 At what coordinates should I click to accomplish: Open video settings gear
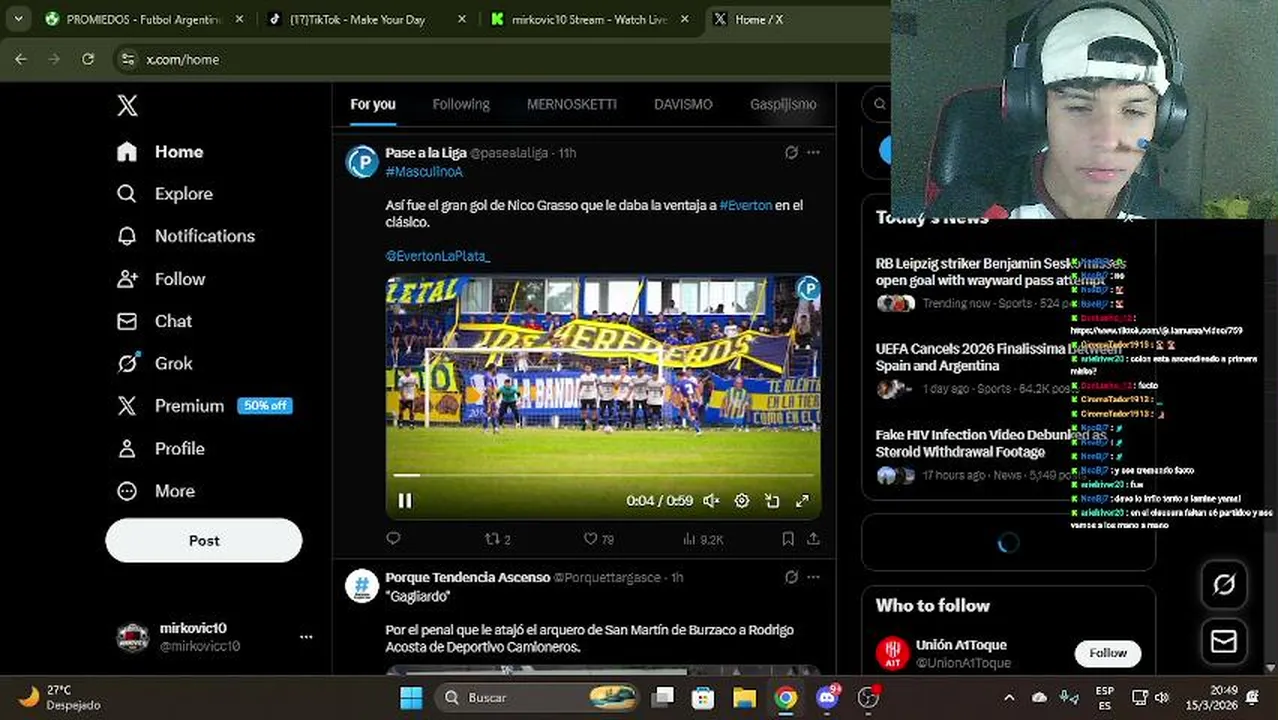[x=742, y=501]
